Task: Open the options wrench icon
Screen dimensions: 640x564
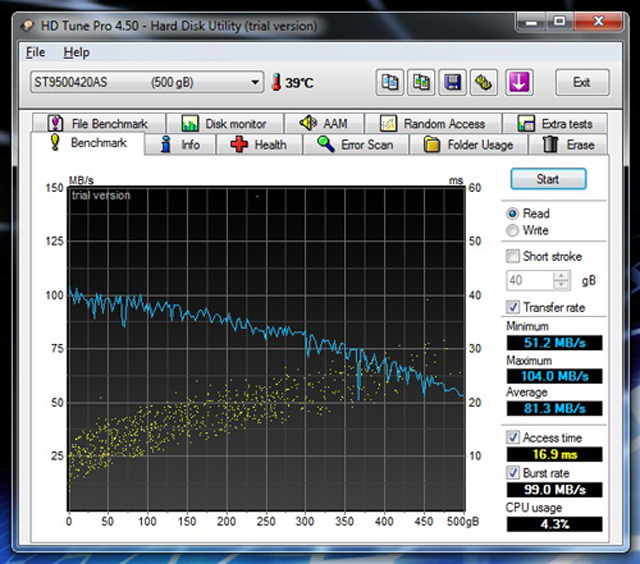Action: point(485,83)
